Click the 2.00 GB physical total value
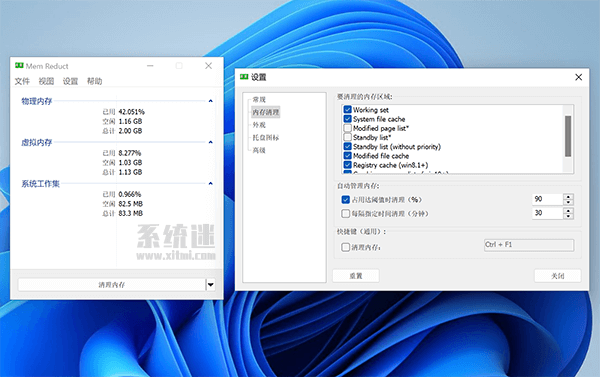 [130, 131]
